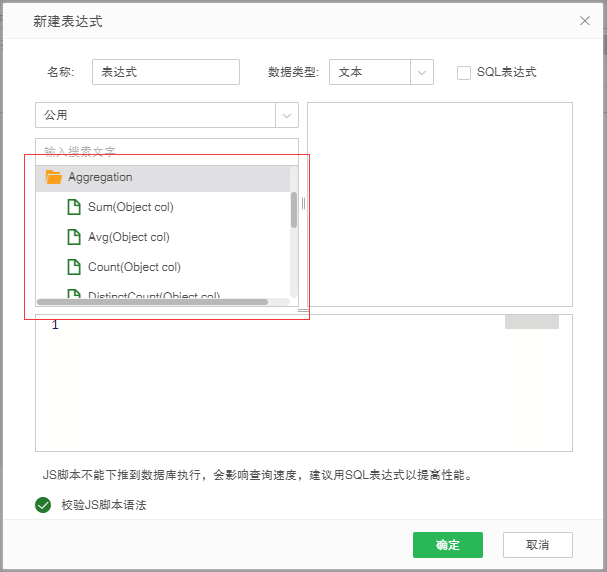Select Avg(Object col) function item
Screen dimensions: 607x572
click(x=128, y=237)
